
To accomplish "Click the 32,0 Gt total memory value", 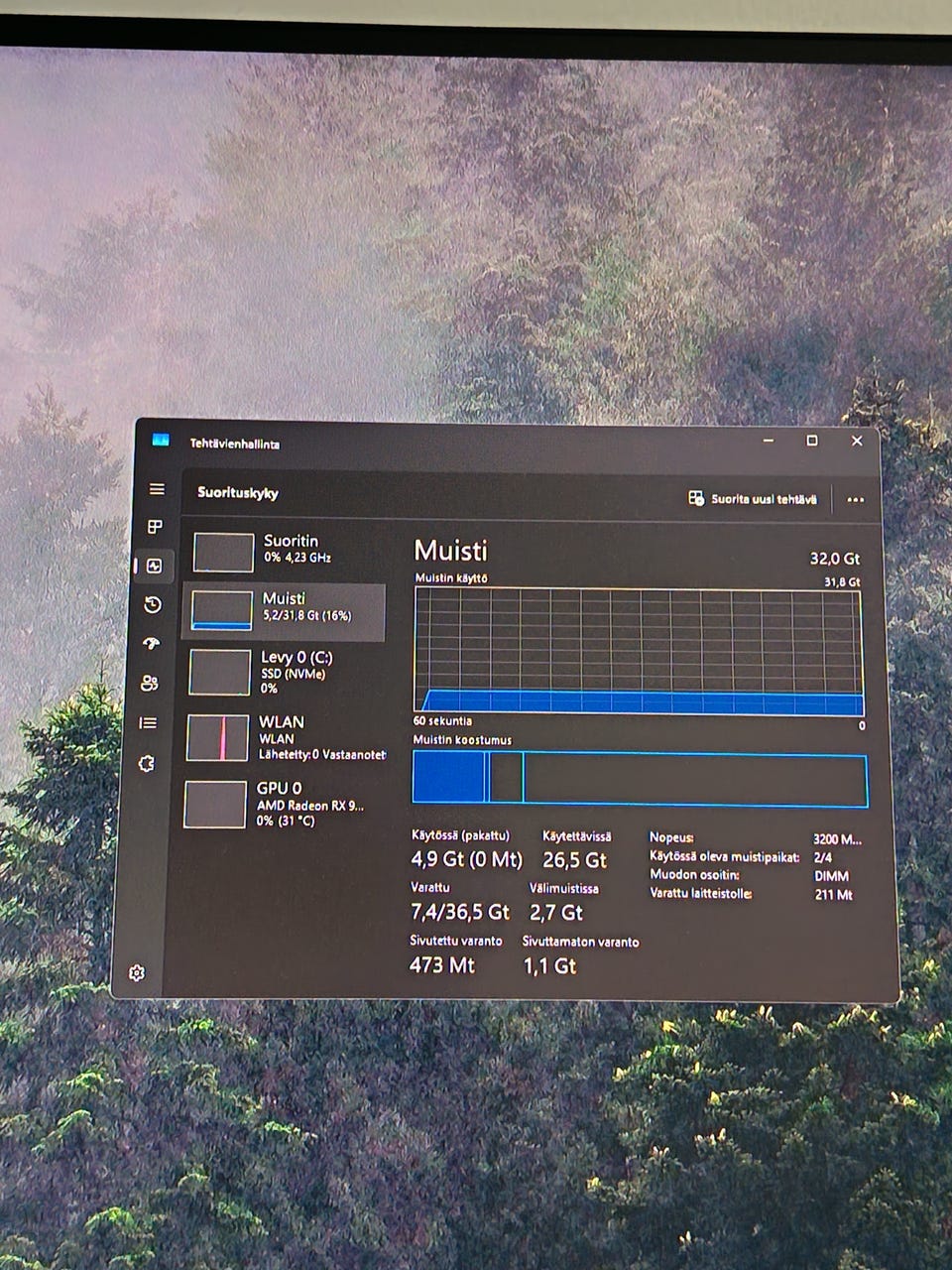I will coord(835,559).
